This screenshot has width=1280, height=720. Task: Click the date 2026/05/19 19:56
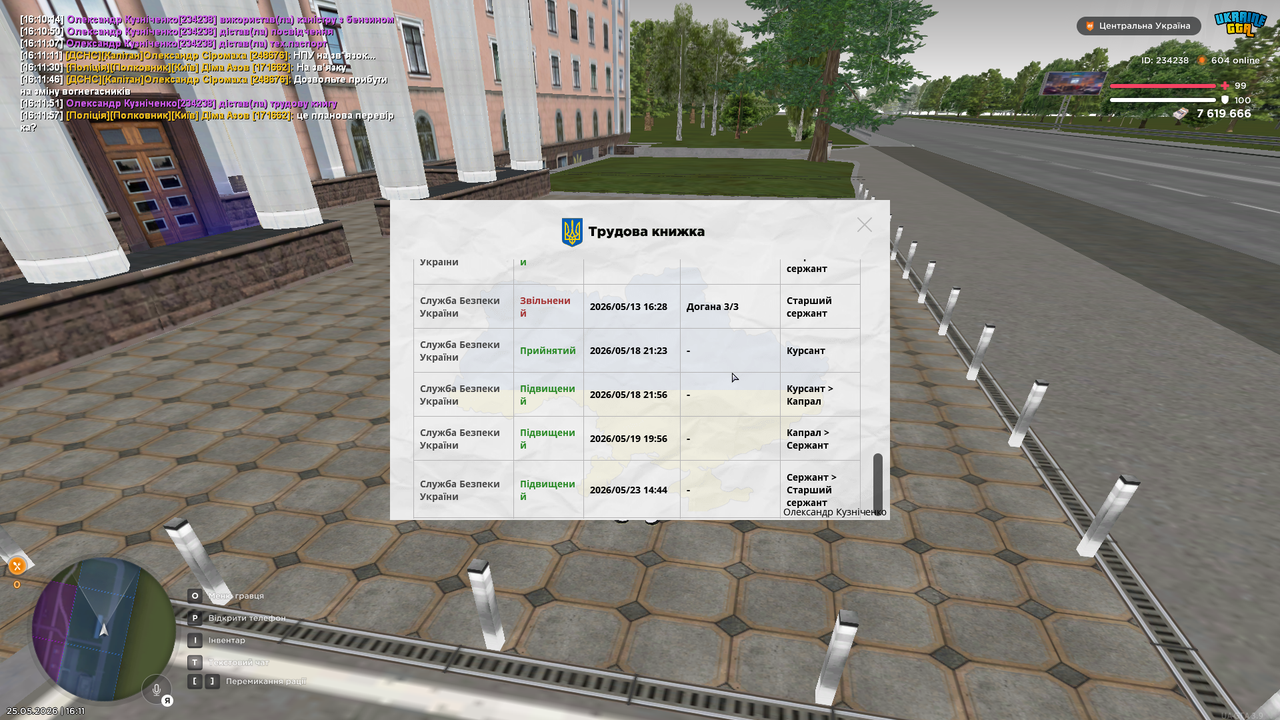click(628, 439)
